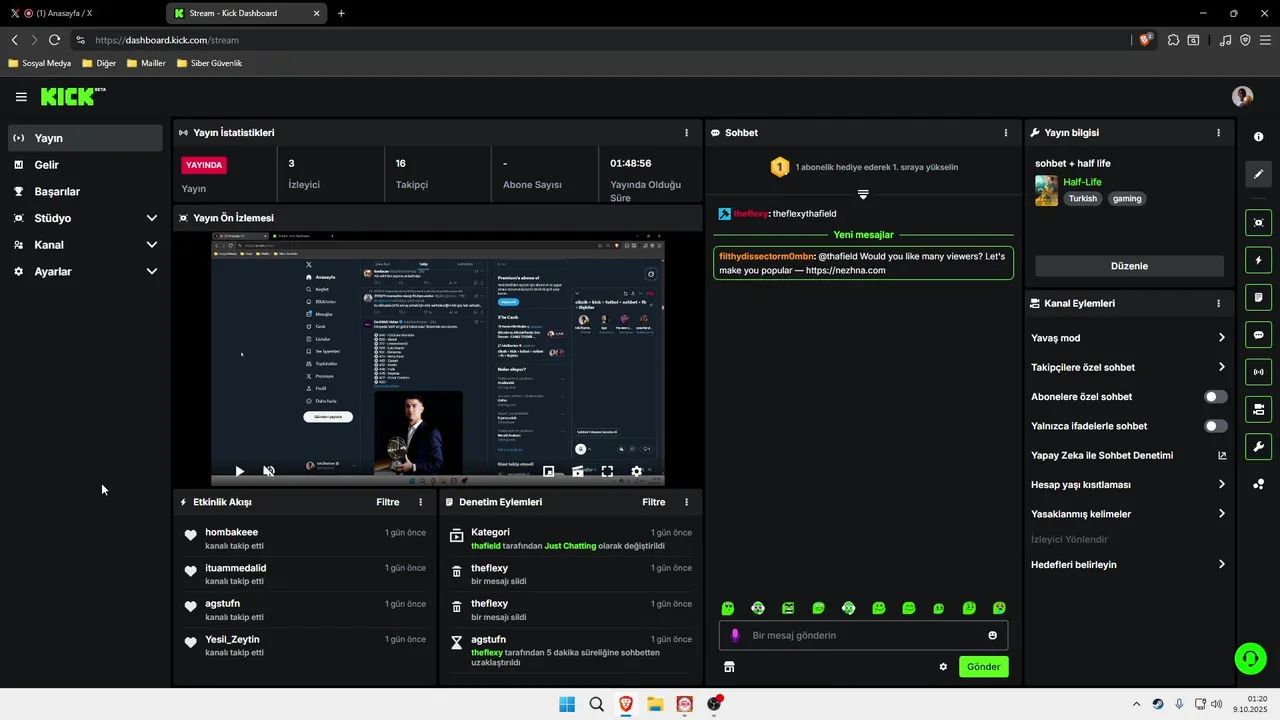Click the Turkish tag chip

[1082, 198]
